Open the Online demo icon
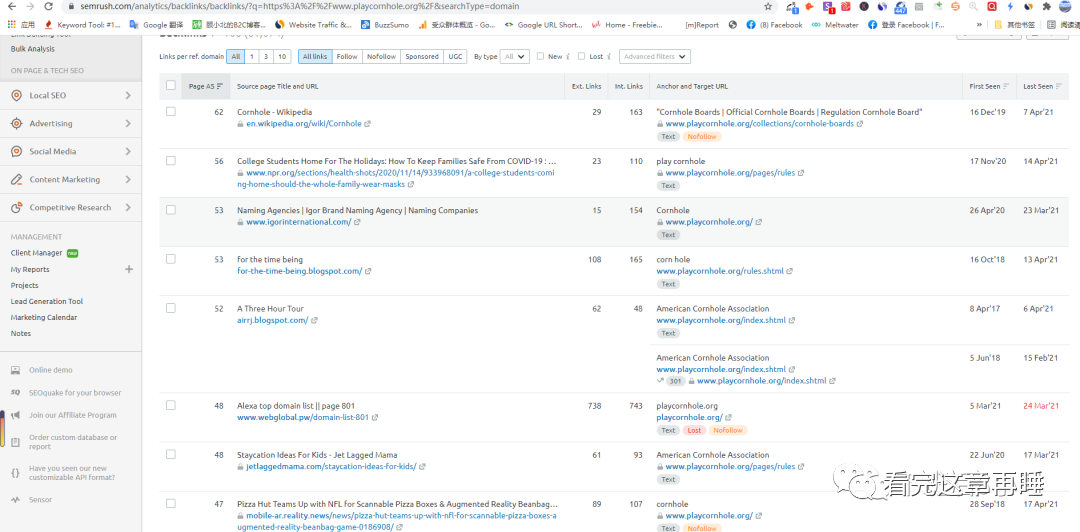 tap(15, 370)
